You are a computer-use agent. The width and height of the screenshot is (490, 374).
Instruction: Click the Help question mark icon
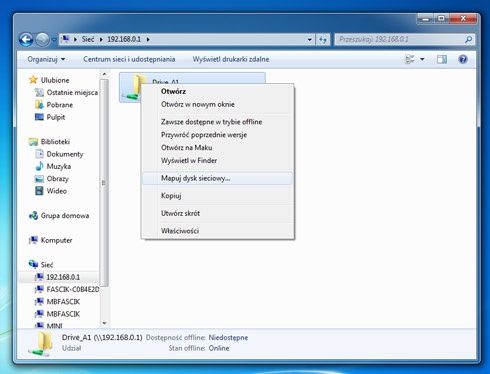463,59
